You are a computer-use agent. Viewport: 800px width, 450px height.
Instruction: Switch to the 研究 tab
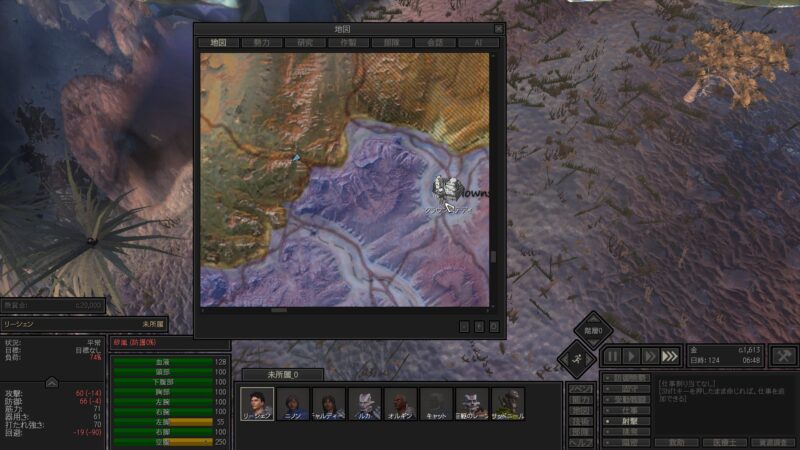(x=305, y=43)
